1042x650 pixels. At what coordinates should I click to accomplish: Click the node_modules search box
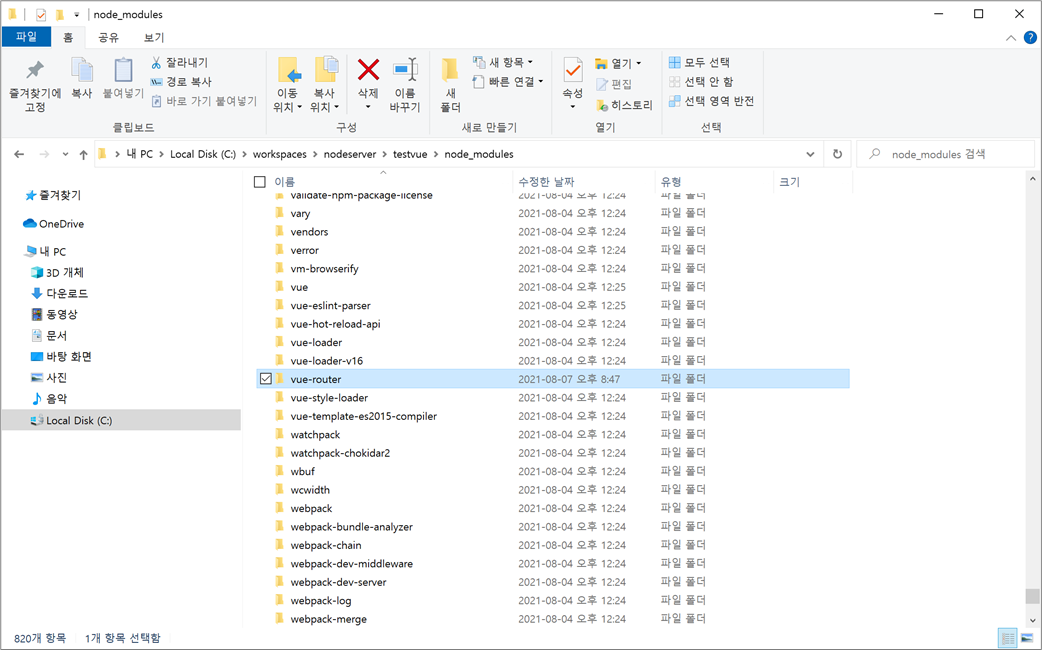946,154
